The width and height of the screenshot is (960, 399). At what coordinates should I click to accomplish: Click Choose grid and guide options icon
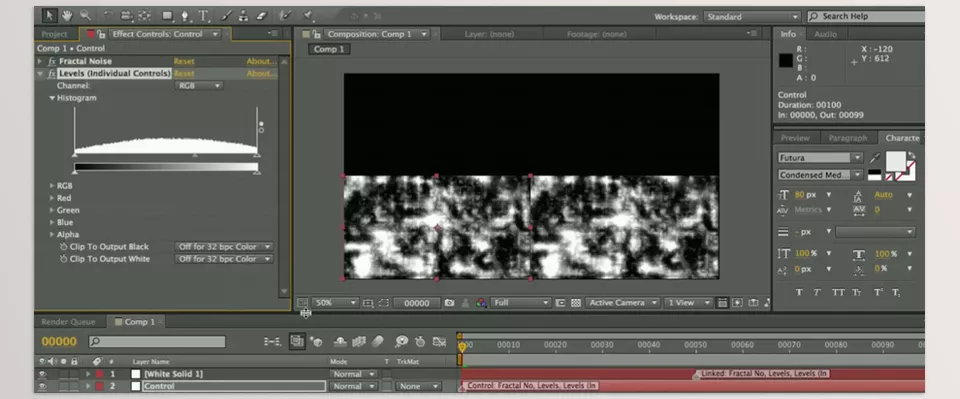click(x=368, y=303)
